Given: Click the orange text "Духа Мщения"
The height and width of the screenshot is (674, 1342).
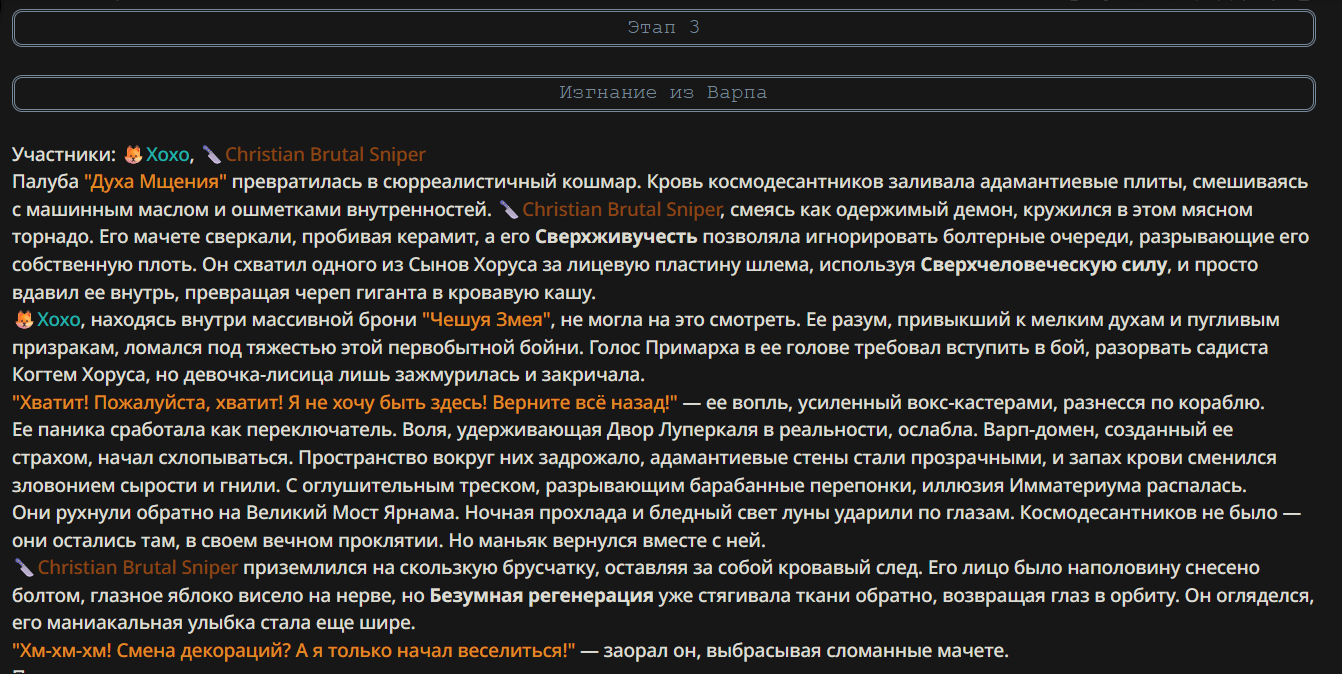Looking at the screenshot, I should coord(156,183).
